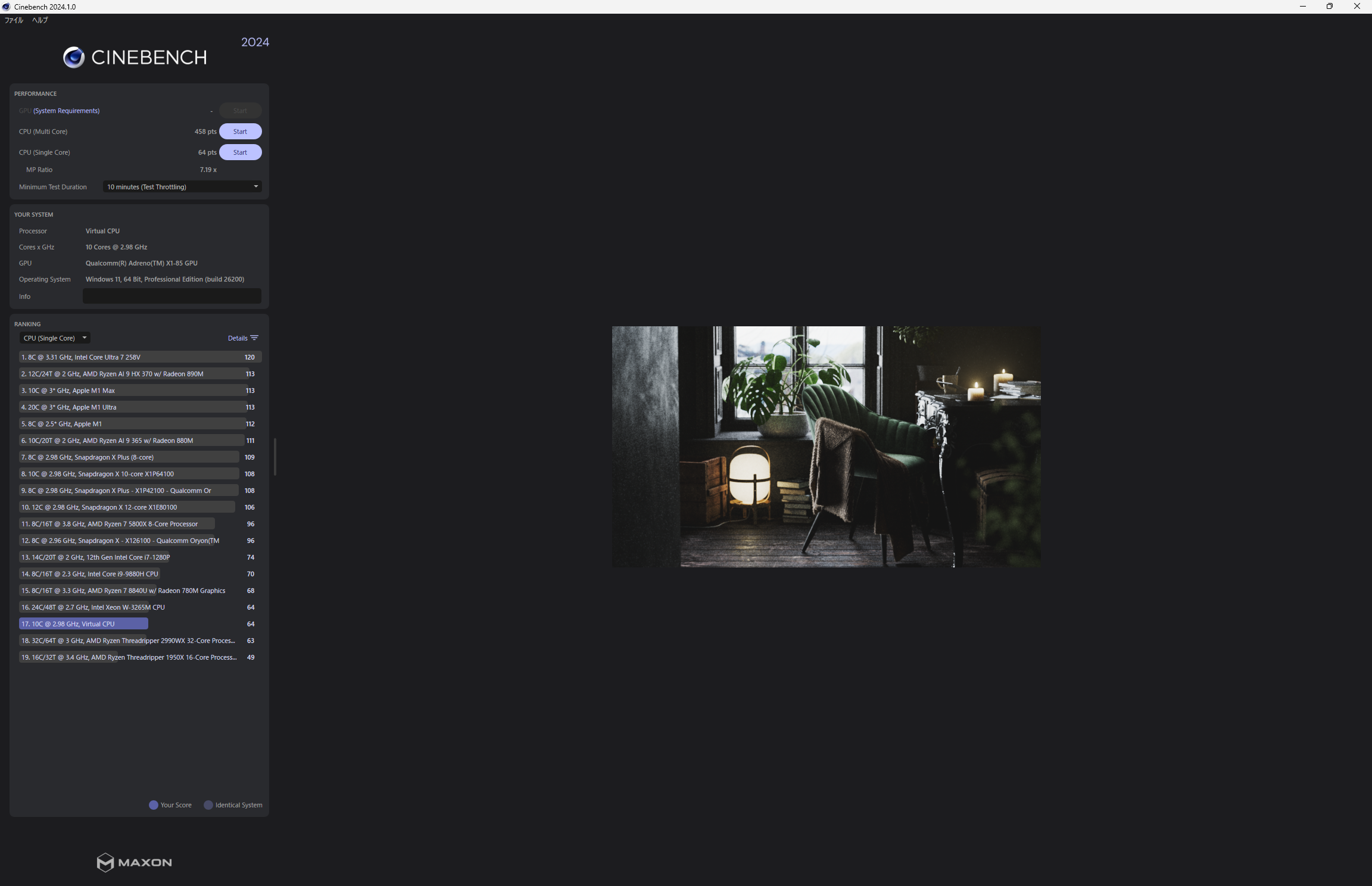Click the Cinebench title bar app icon

6,7
